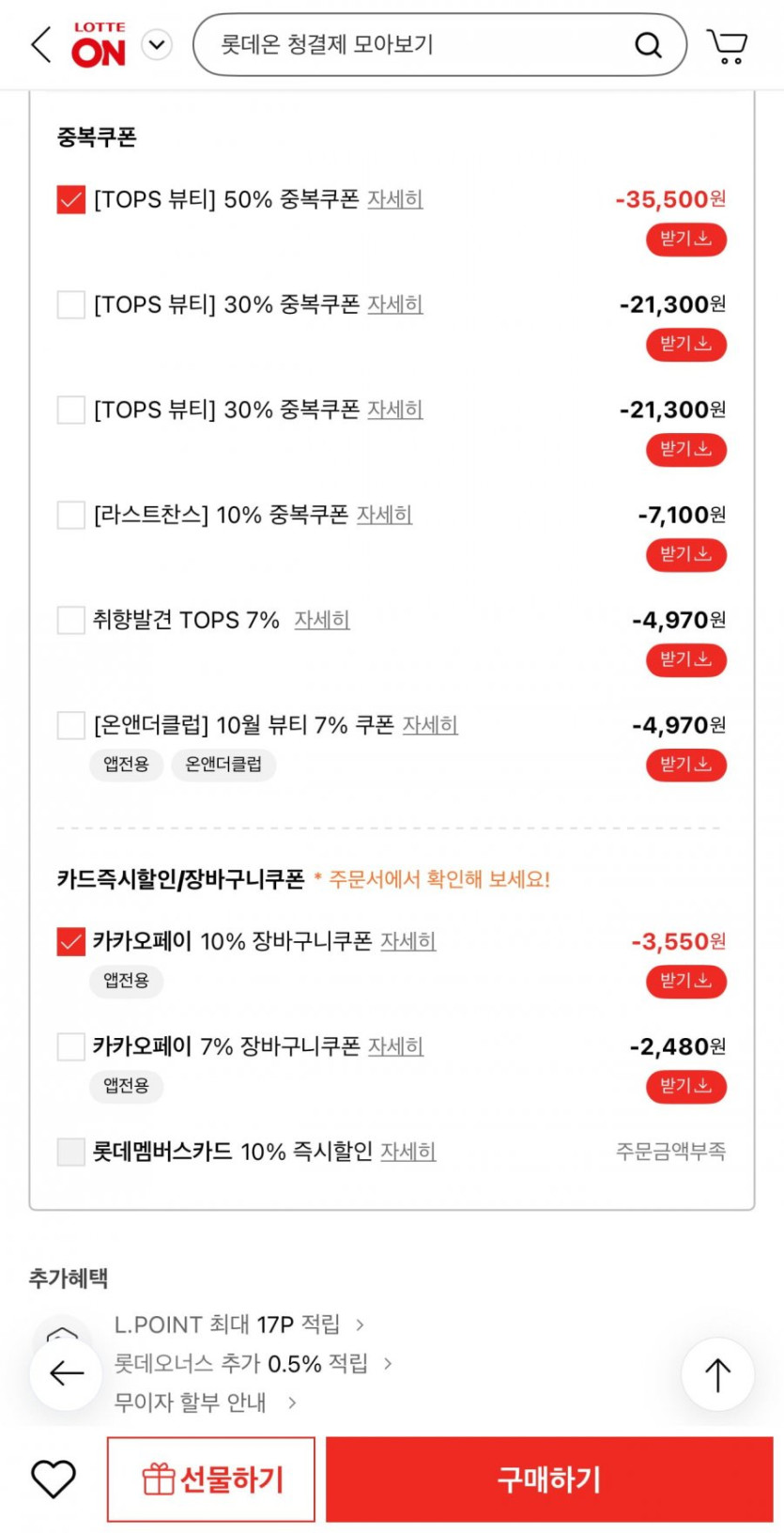Image resolution: width=784 pixels, height=1533 pixels.
Task: Tap the floating left-arrow back button
Action: tap(66, 1373)
